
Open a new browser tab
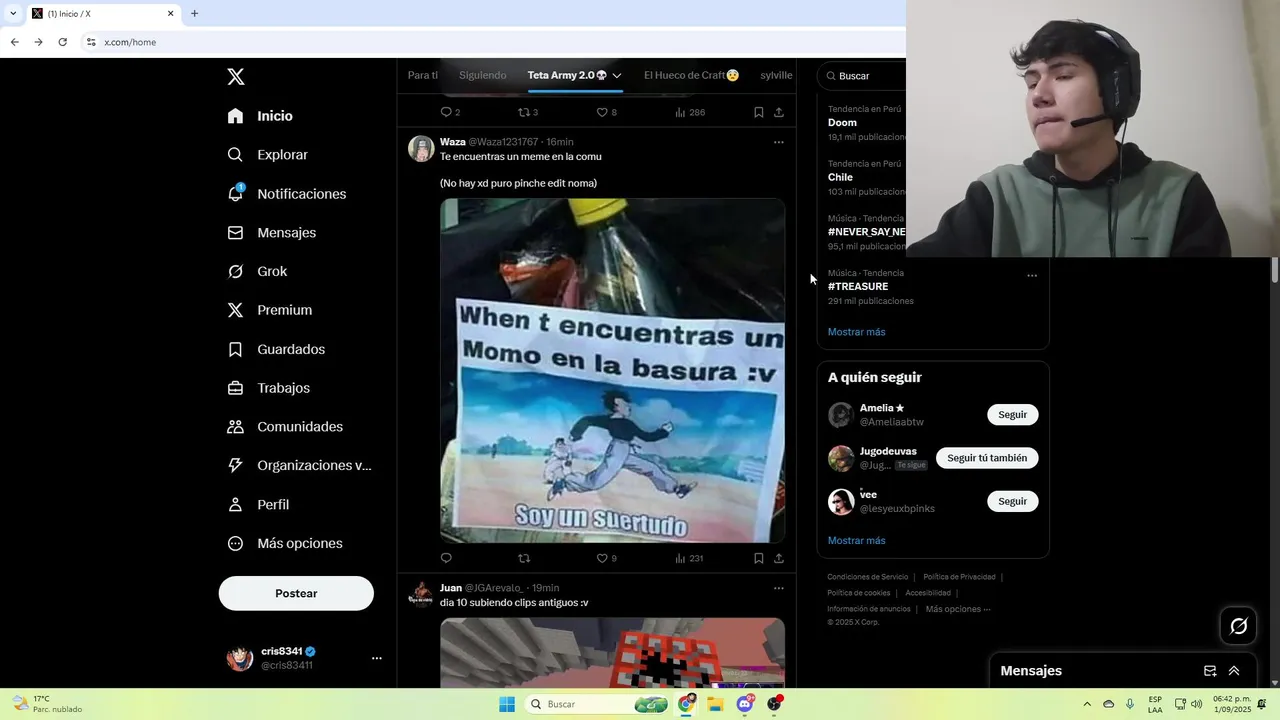click(194, 14)
